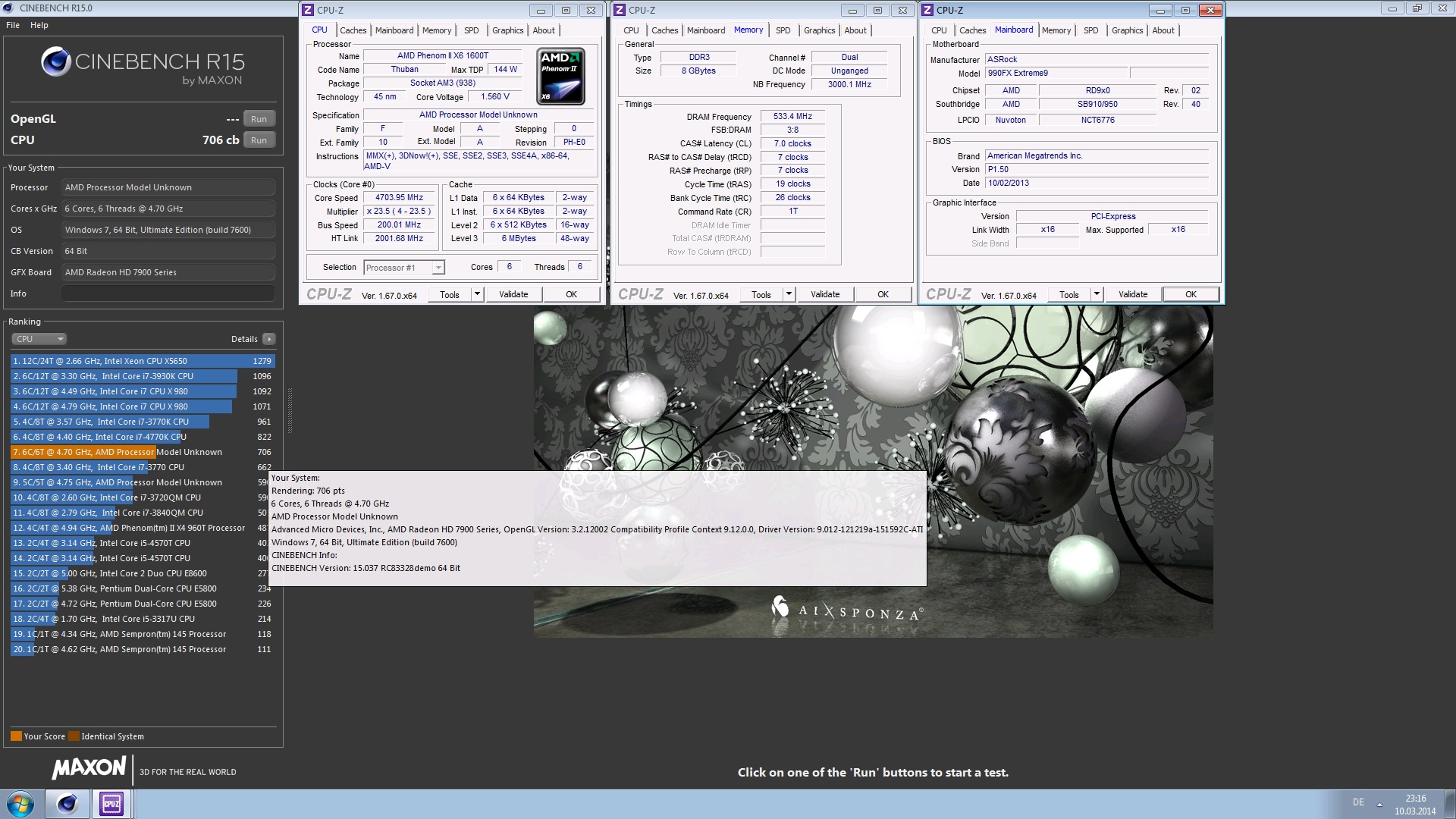The width and height of the screenshot is (1456, 819).
Task: Switch to Caches tab in first CPU-Z window
Action: coord(353,30)
